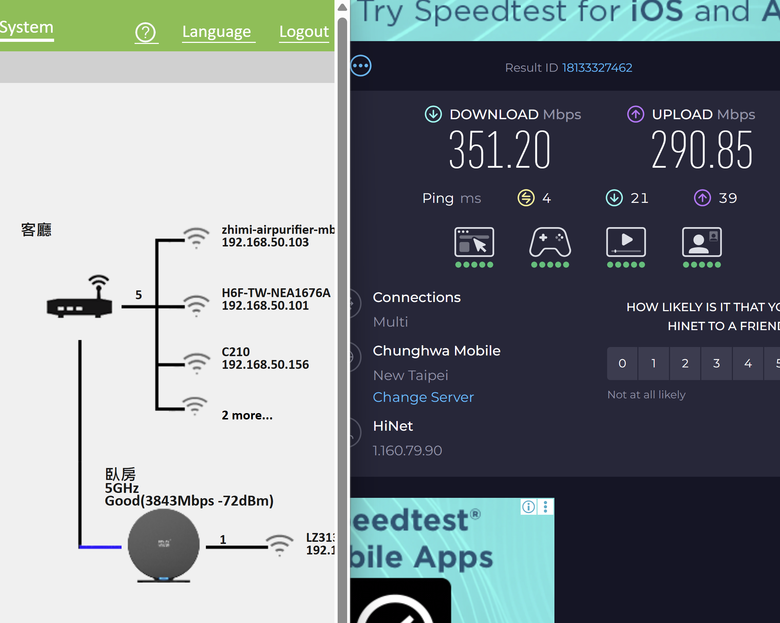
Task: Select client IP 192.168.50.103
Action: coord(265,242)
